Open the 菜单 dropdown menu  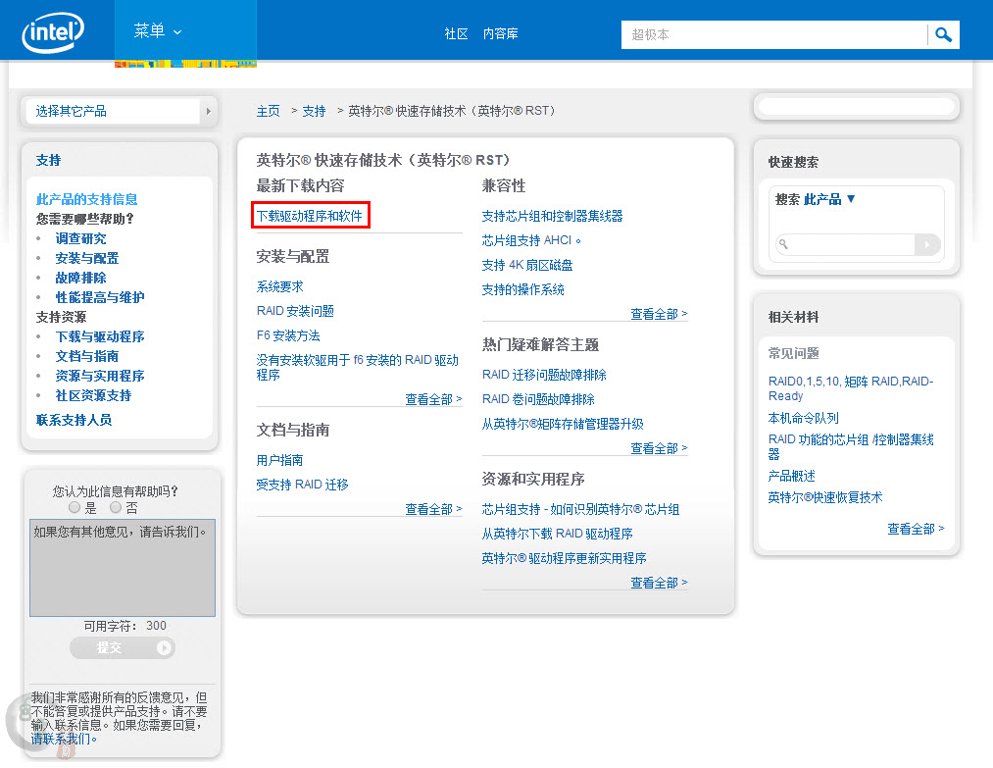158,31
